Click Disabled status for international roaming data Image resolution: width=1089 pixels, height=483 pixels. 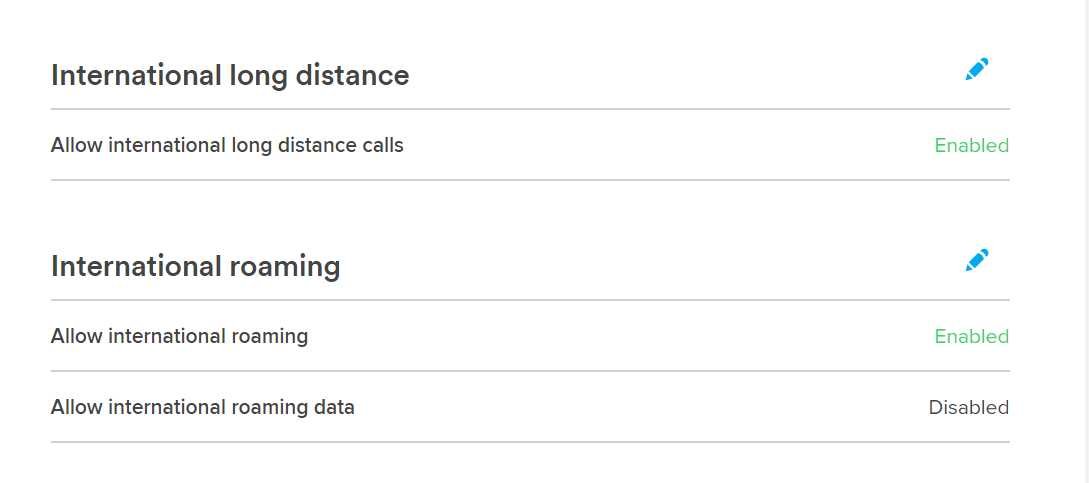tap(969, 407)
